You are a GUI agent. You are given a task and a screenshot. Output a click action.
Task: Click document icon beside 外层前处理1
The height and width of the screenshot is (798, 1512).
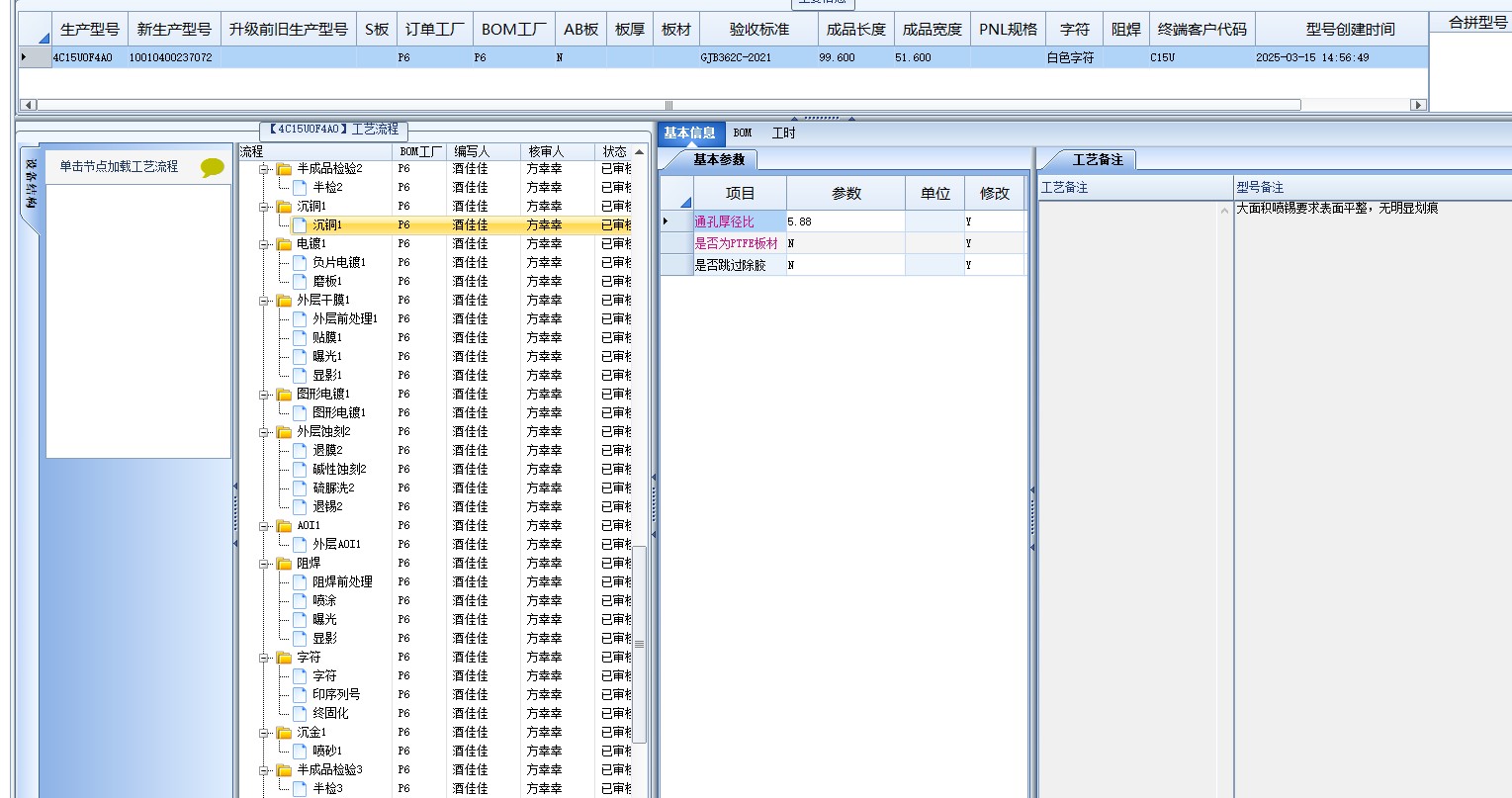pyautogui.click(x=300, y=318)
